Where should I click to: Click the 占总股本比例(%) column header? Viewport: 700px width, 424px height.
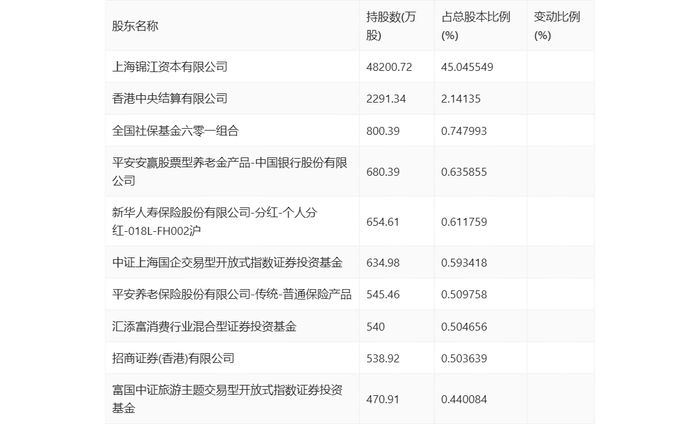point(475,26)
